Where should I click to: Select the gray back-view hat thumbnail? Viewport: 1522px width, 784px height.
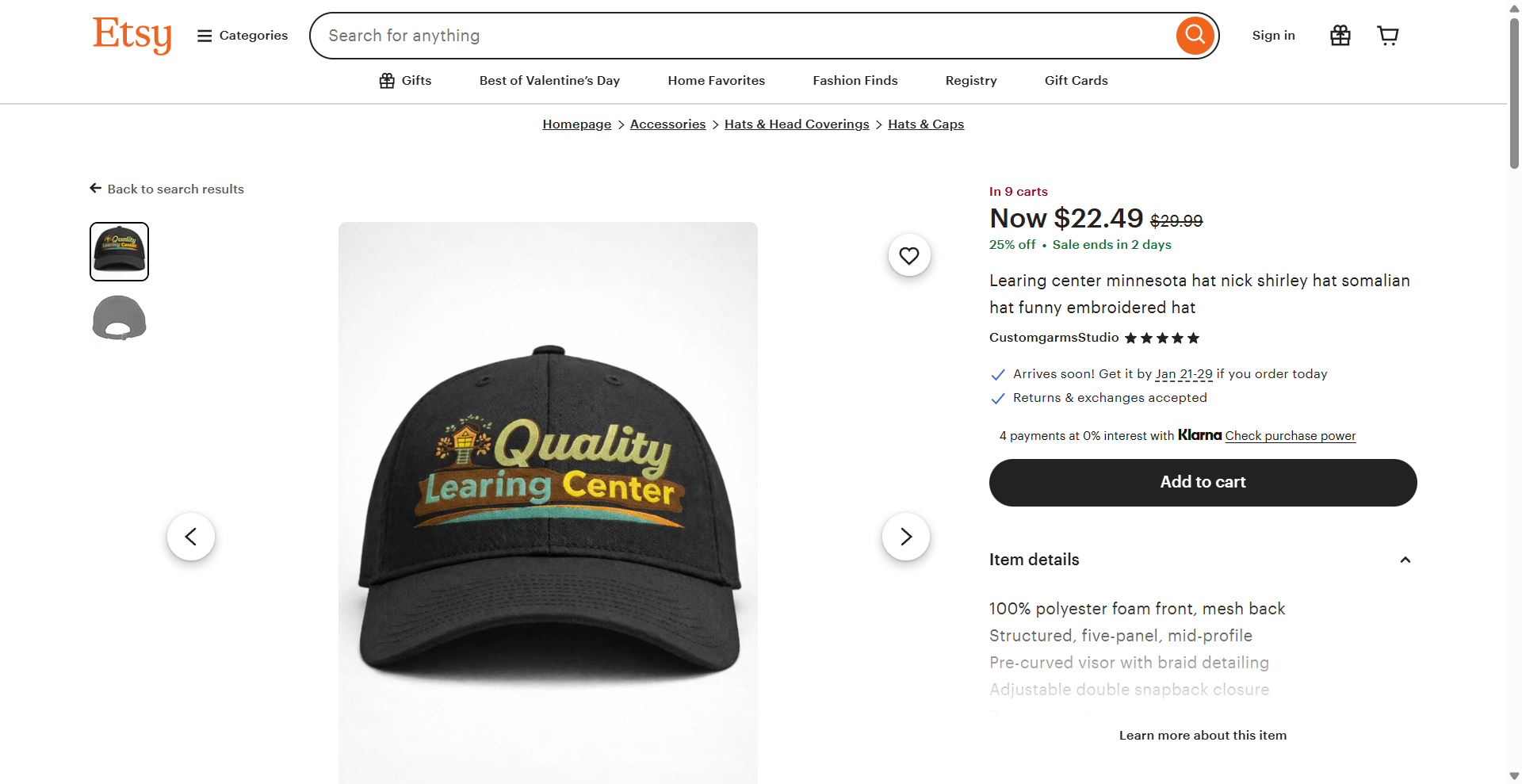[119, 318]
